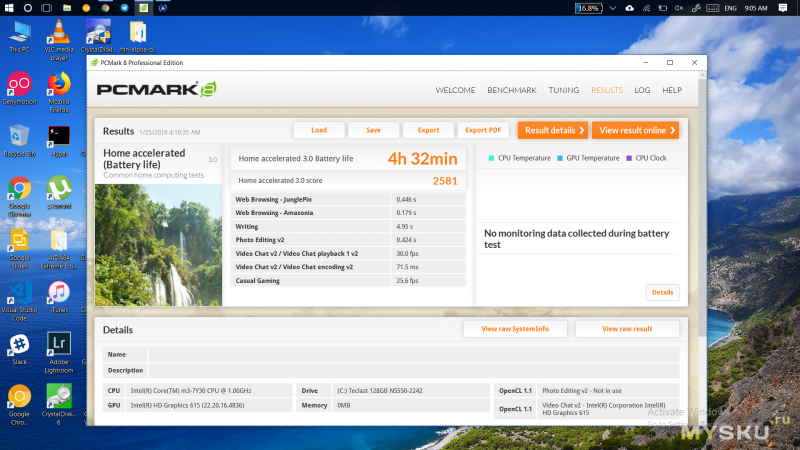The height and width of the screenshot is (450, 800).
Task: Select Genymotion desktop shortcut
Action: tap(19, 89)
